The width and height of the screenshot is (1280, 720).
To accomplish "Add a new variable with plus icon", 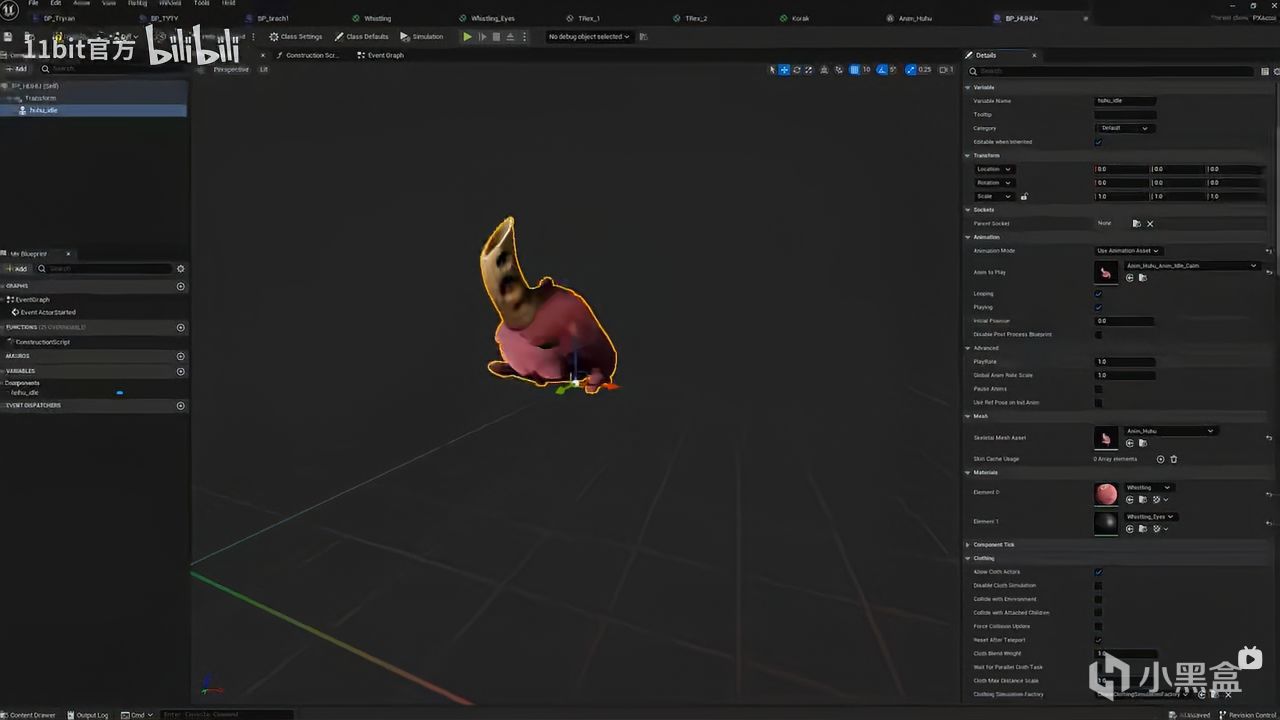I will [181, 371].
